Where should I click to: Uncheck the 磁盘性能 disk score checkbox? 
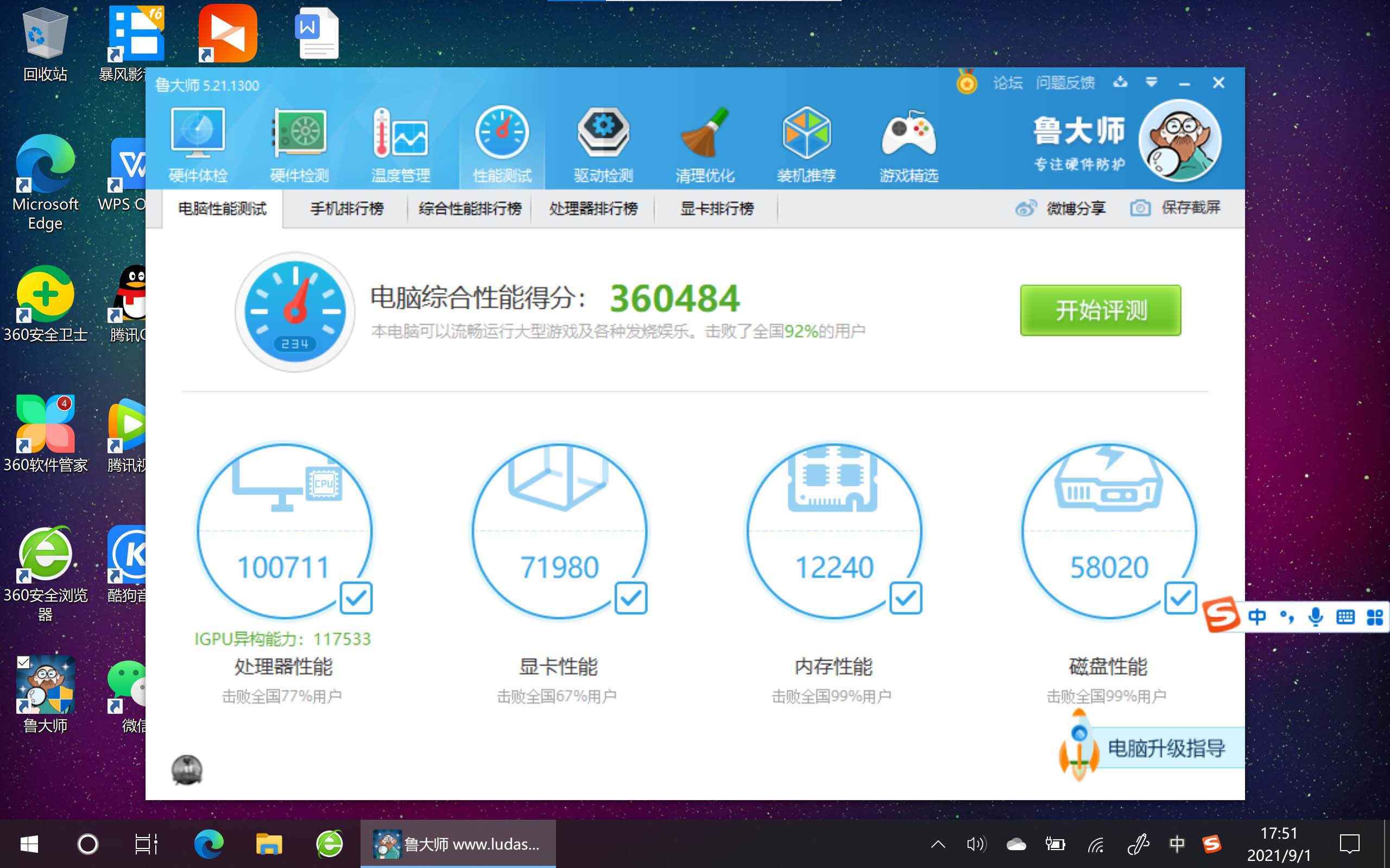tap(1180, 599)
